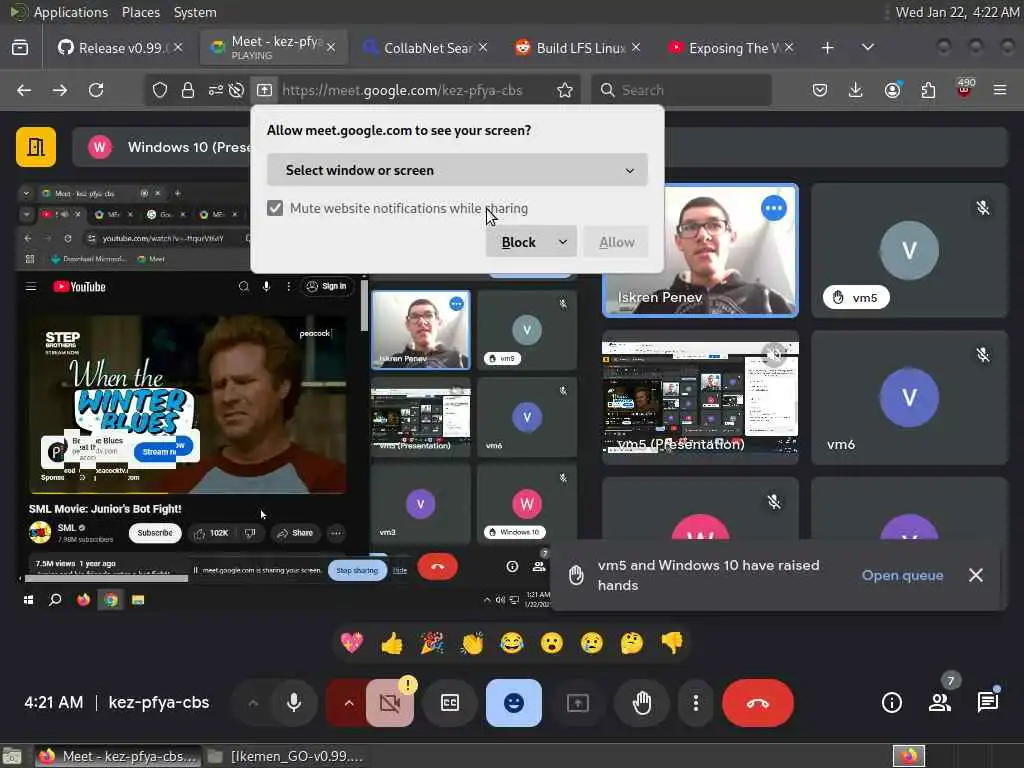Switch to Release v0.99 GitHub tab
This screenshot has height=768, width=1024.
click(120, 48)
